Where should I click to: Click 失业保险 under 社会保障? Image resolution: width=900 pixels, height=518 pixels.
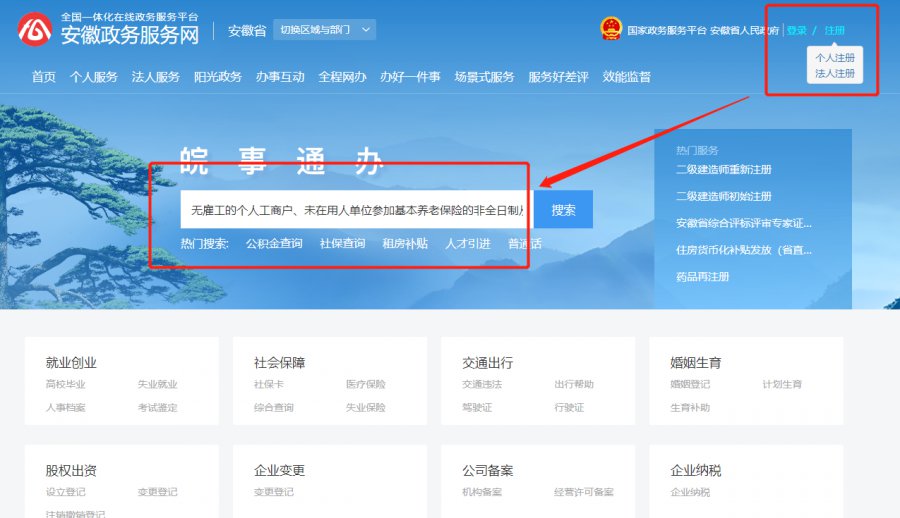tap(366, 408)
